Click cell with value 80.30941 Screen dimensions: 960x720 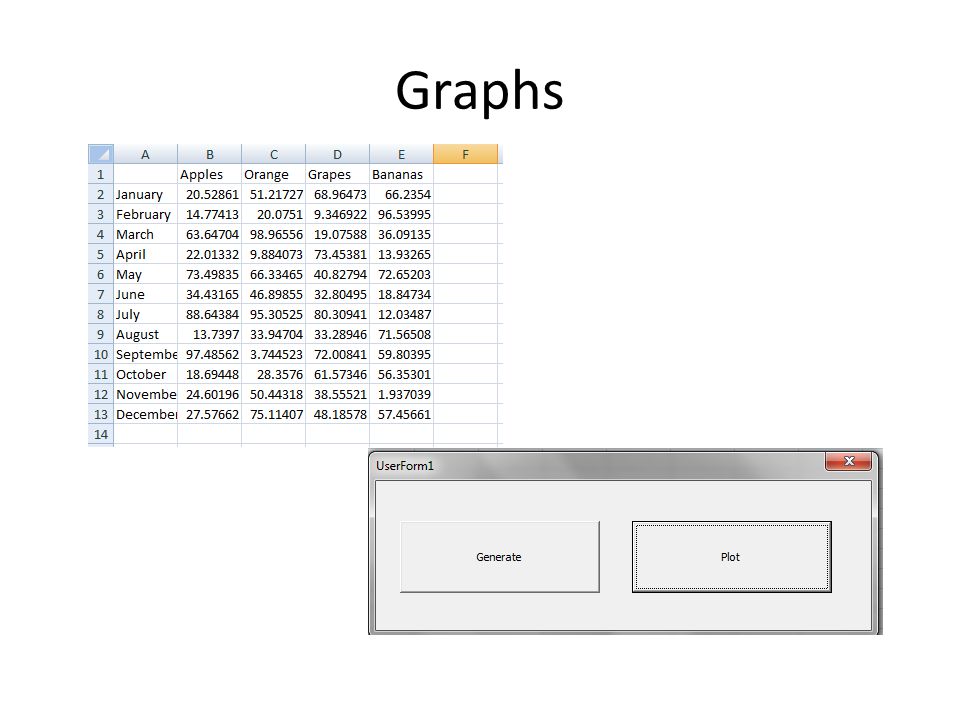point(337,314)
